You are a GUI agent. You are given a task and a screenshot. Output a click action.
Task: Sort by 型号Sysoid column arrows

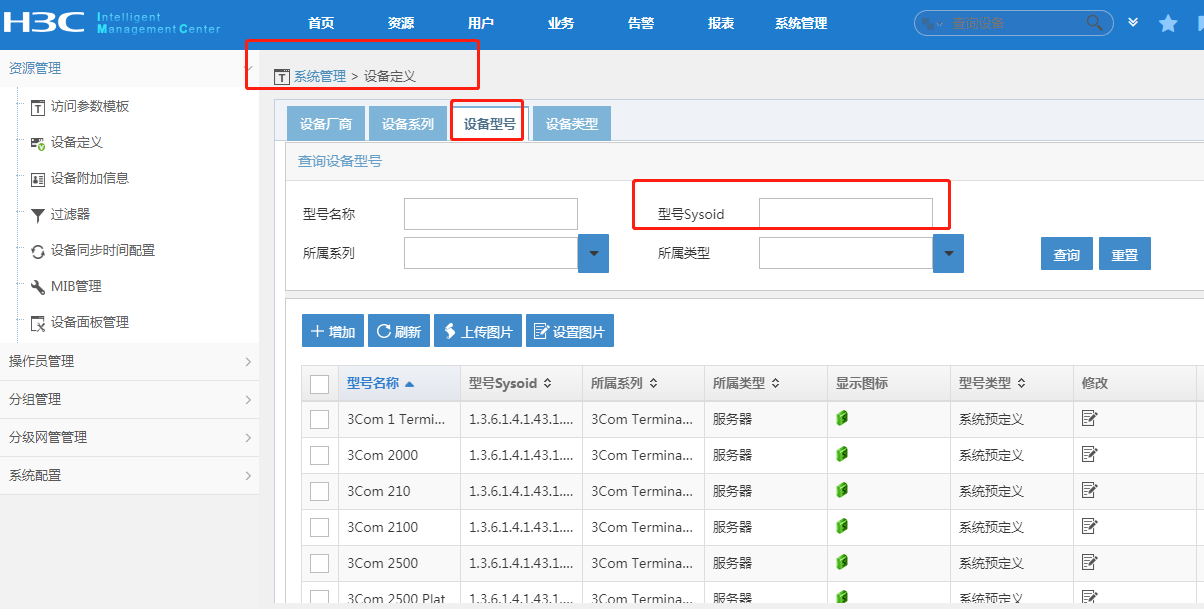click(548, 383)
